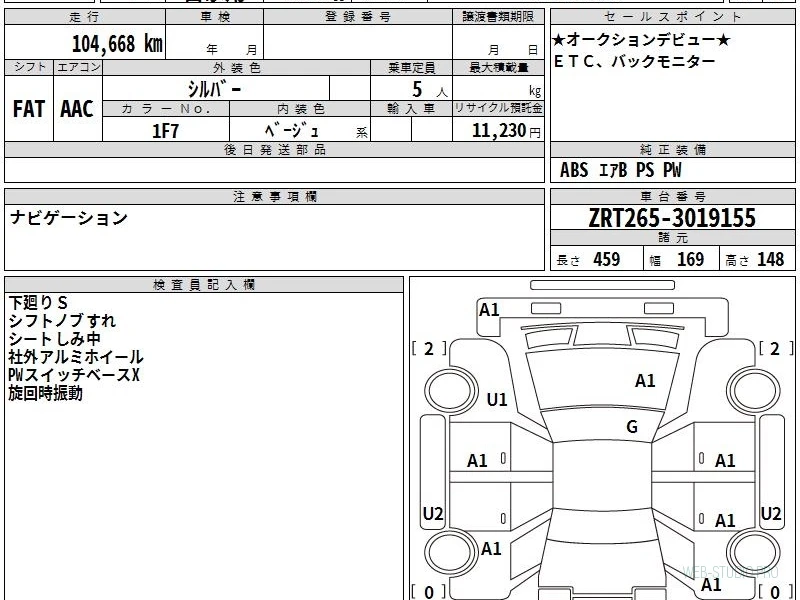Select the width value 幅 169
Viewport: 800px width, 600px height.
click(677, 260)
